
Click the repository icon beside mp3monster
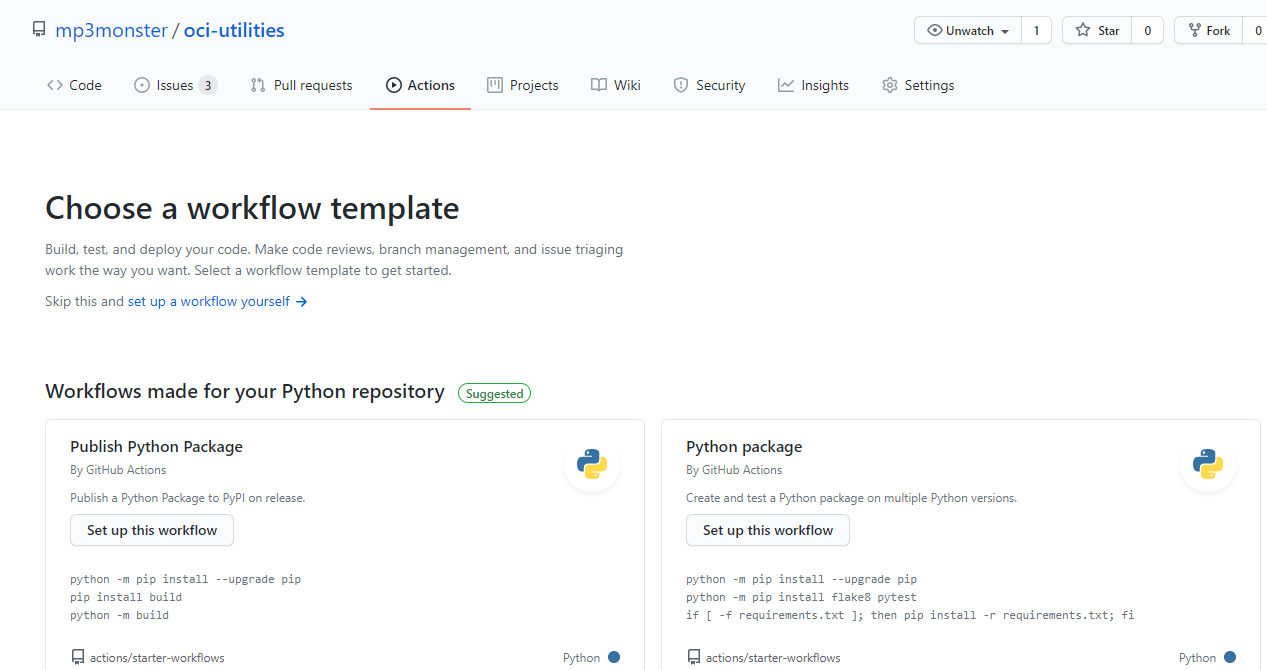coord(39,30)
